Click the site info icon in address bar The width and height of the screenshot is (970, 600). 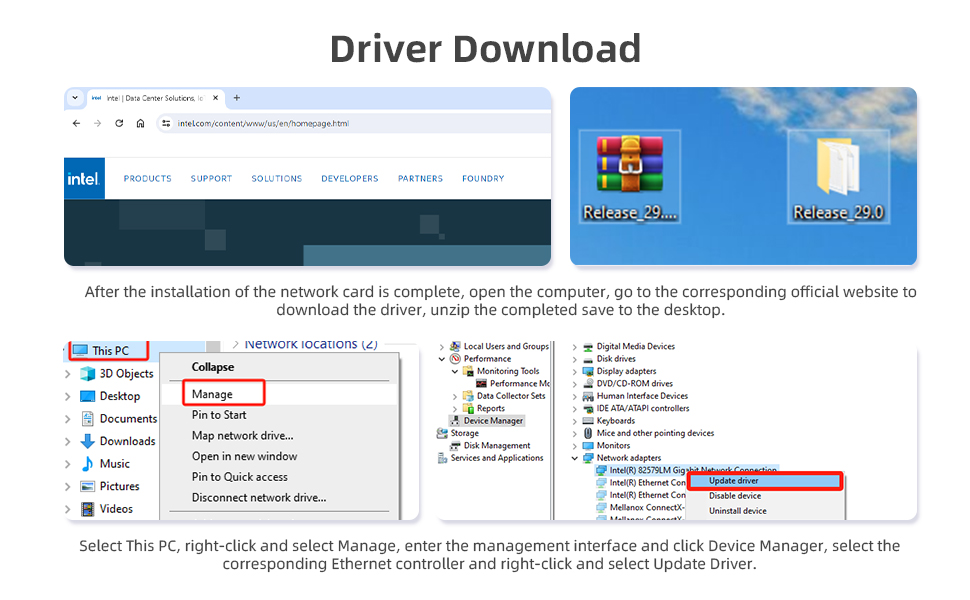[x=166, y=123]
